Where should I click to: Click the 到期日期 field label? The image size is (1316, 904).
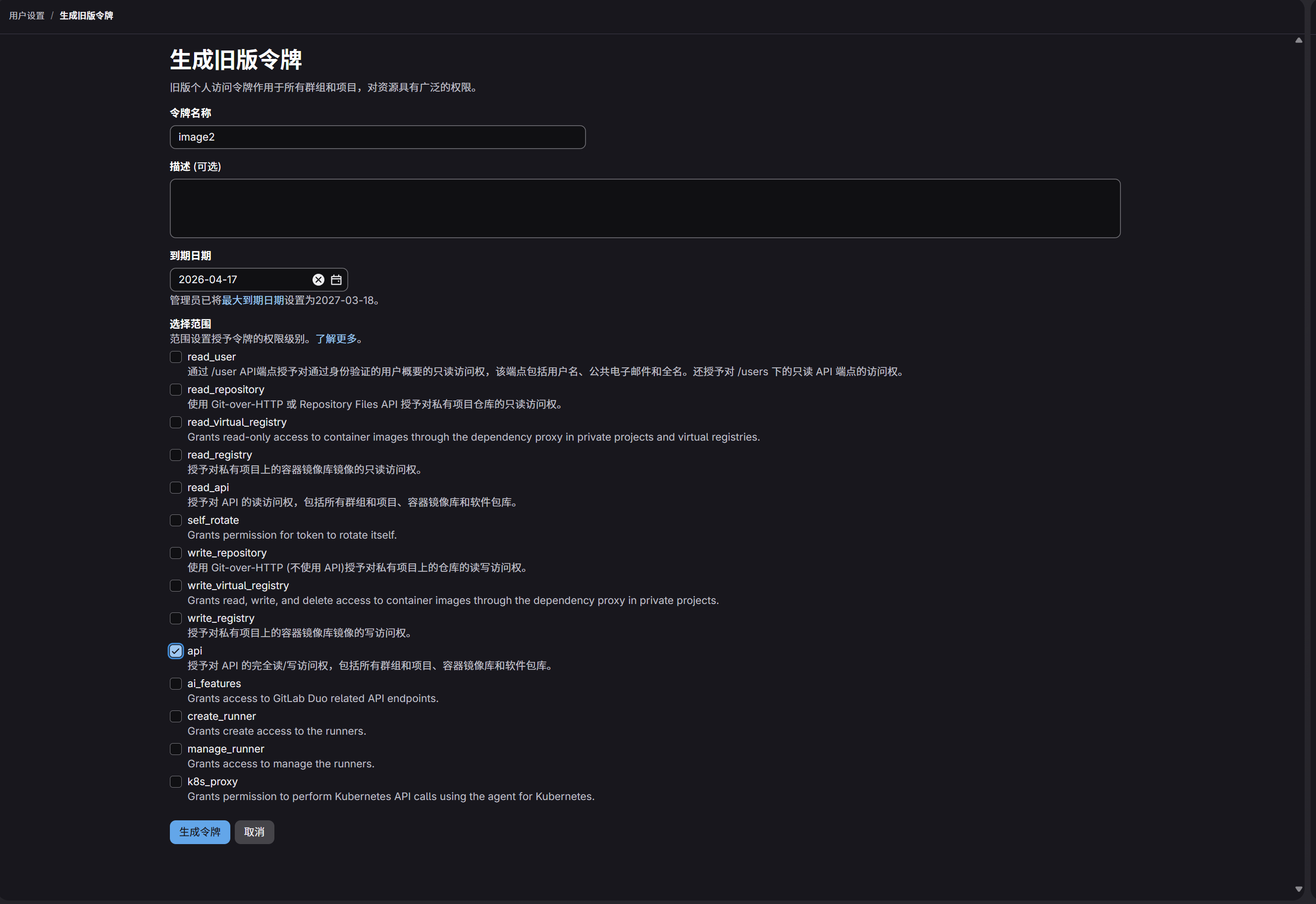[190, 256]
